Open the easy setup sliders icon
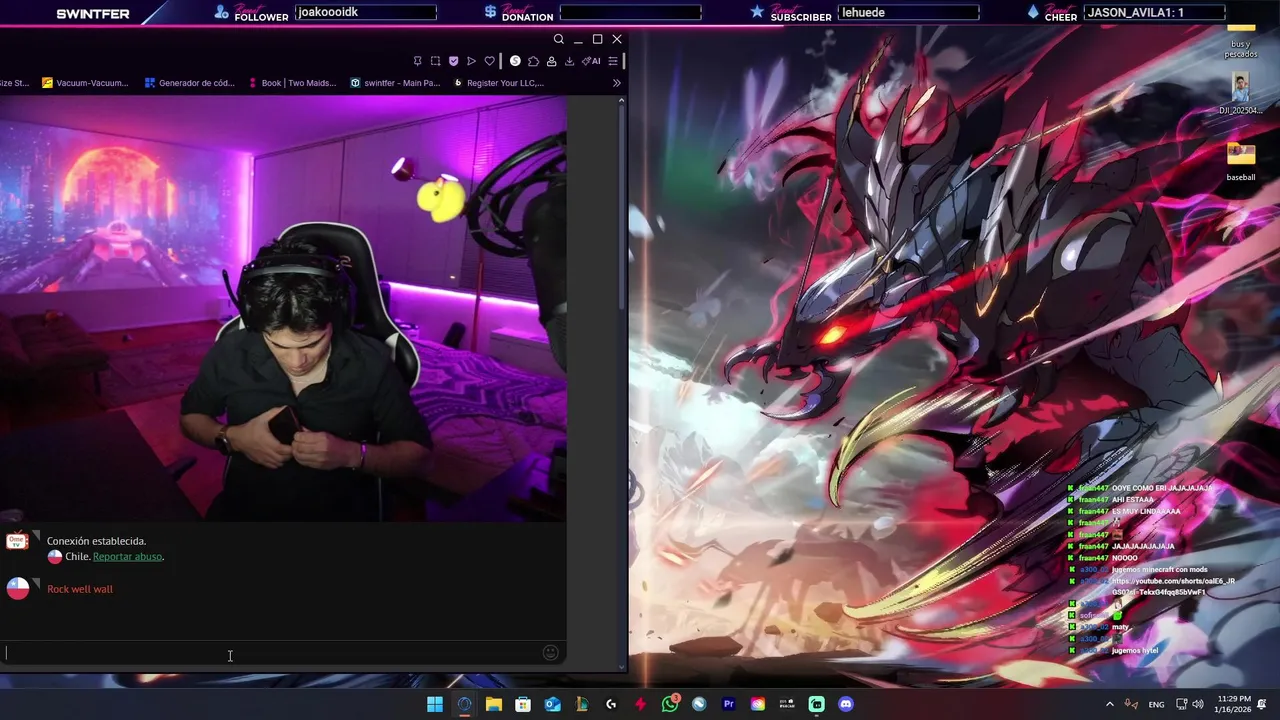This screenshot has width=1280, height=720. [613, 61]
